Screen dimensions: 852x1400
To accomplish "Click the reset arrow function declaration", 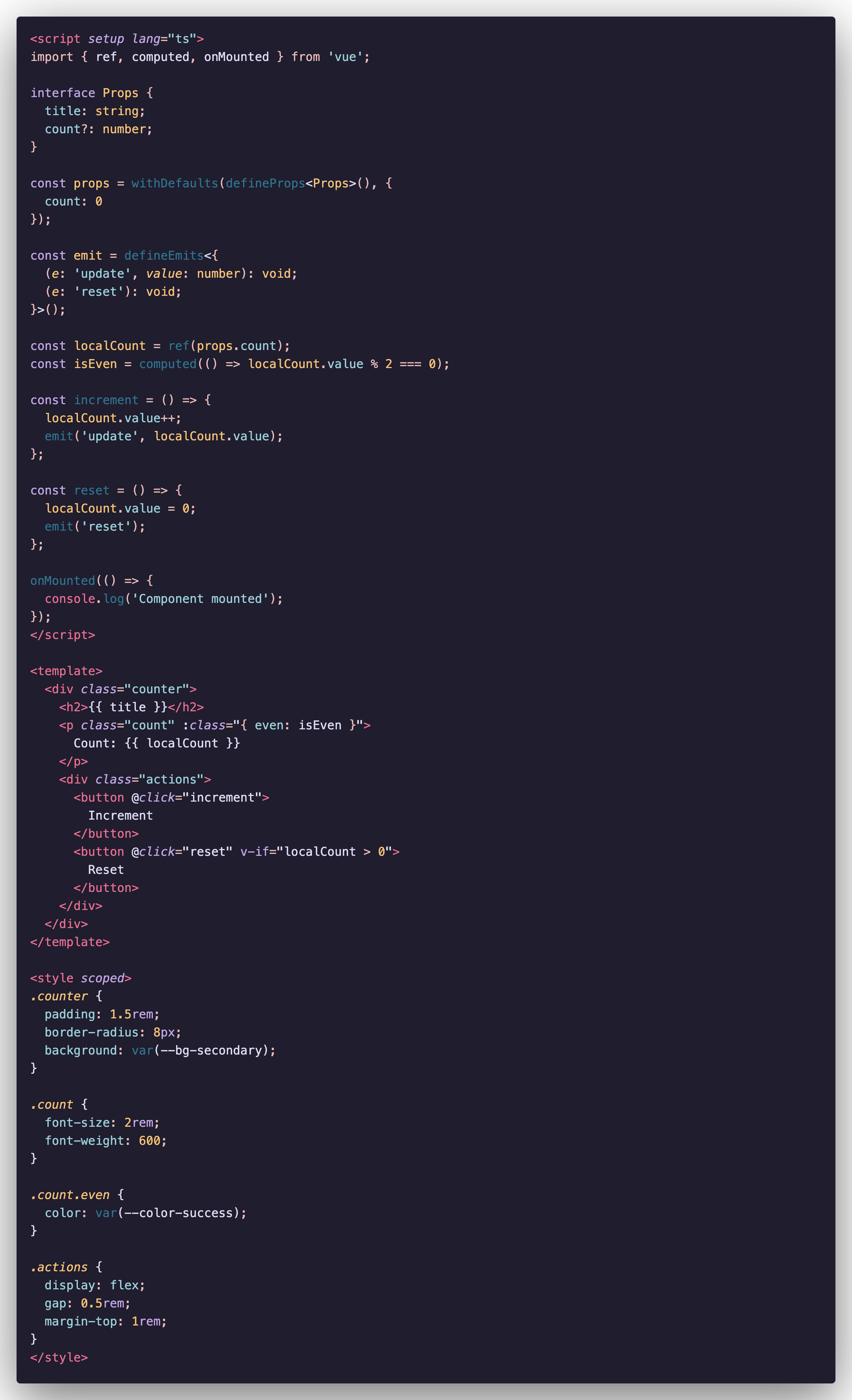I will pos(91,490).
